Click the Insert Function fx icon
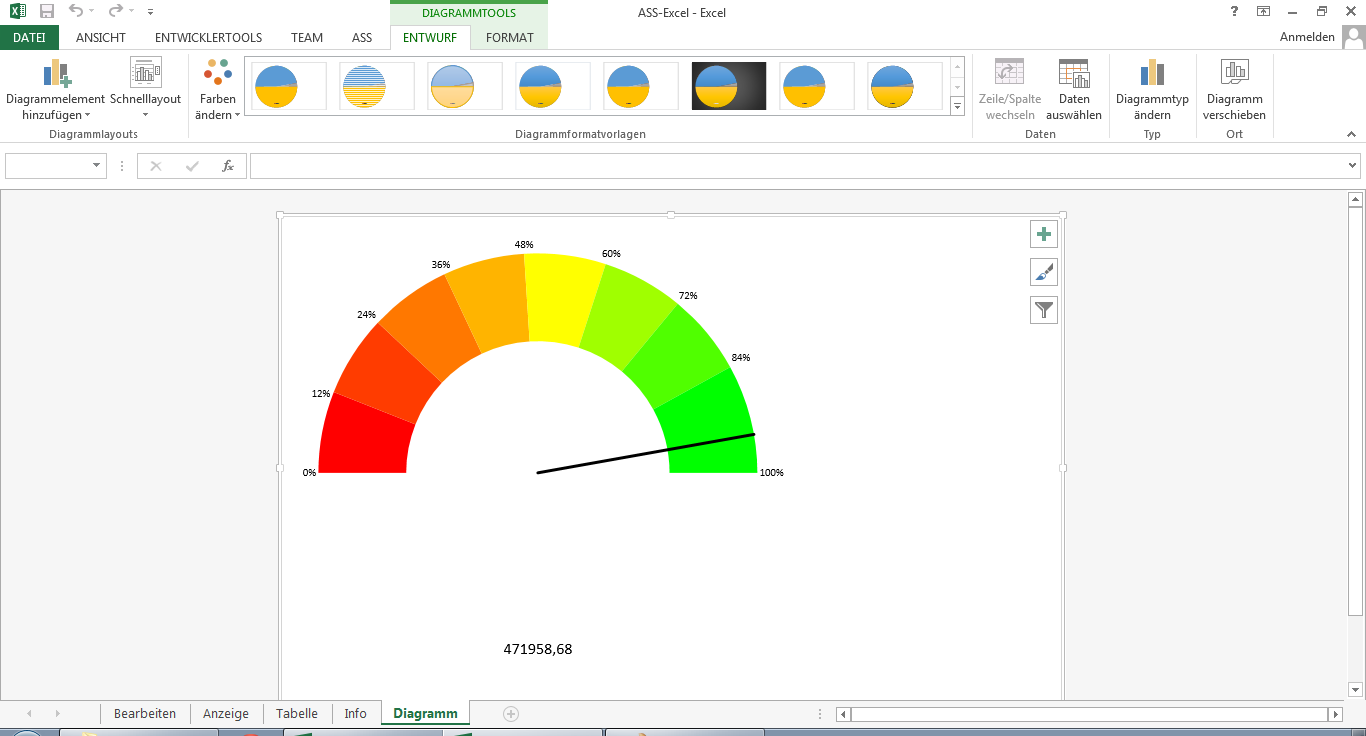 click(228, 166)
